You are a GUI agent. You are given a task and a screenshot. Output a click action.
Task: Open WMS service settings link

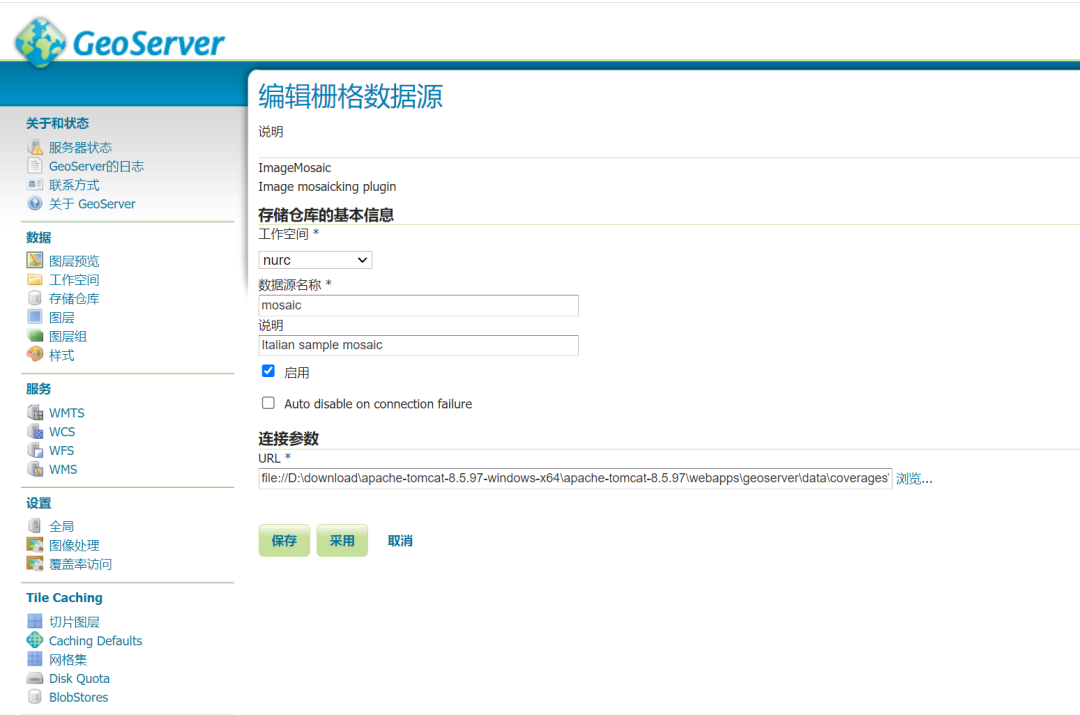[x=63, y=469]
